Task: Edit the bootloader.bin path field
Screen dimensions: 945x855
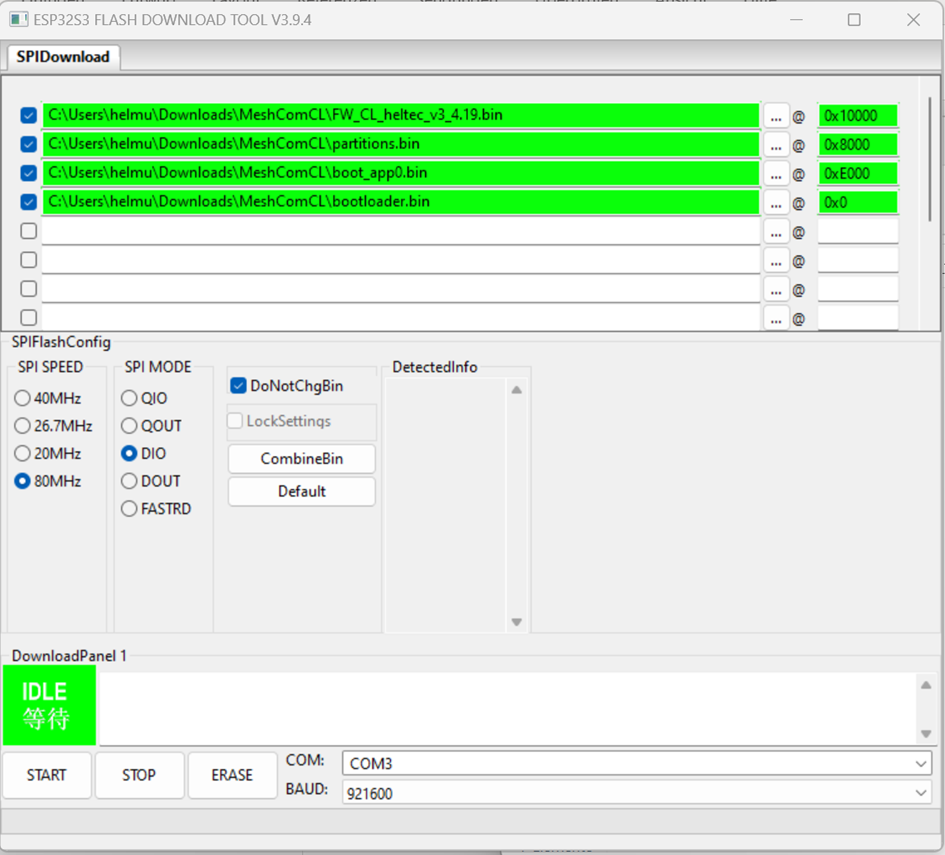Action: (x=401, y=202)
